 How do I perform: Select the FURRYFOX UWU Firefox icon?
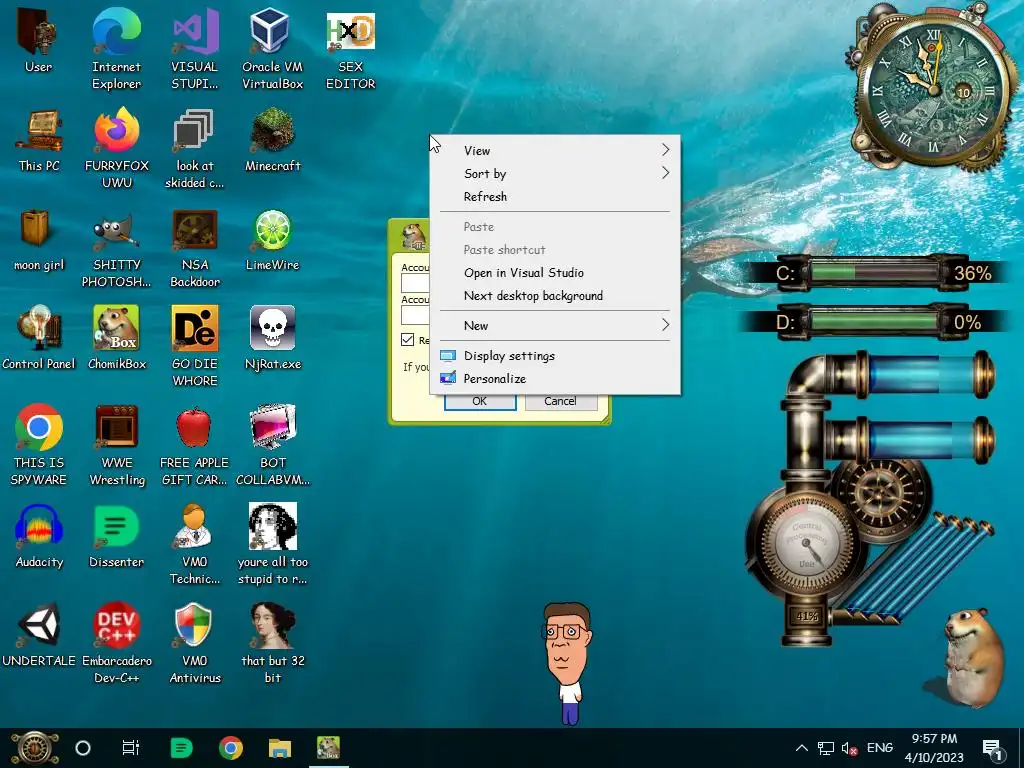click(116, 148)
